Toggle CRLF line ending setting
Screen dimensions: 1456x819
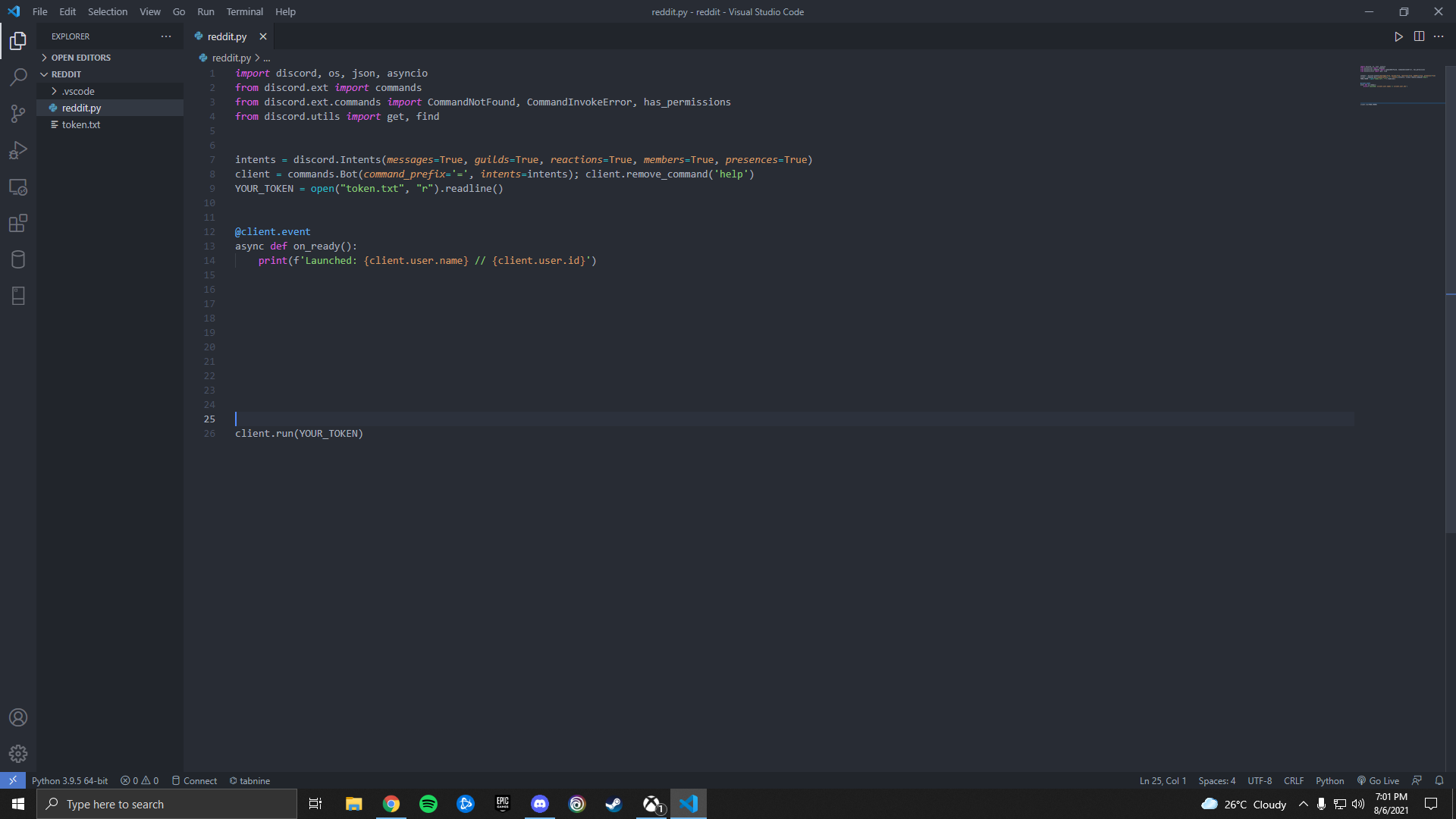1294,780
